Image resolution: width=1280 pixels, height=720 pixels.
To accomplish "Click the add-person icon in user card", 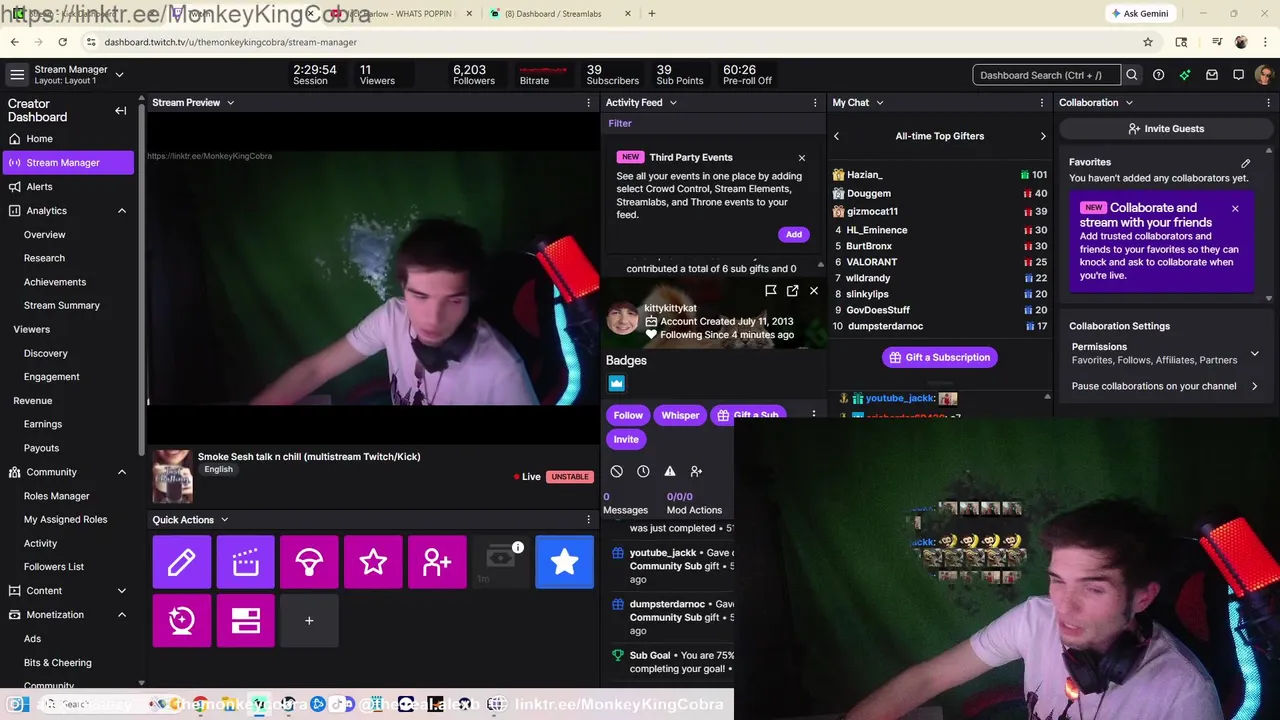I will [x=697, y=471].
